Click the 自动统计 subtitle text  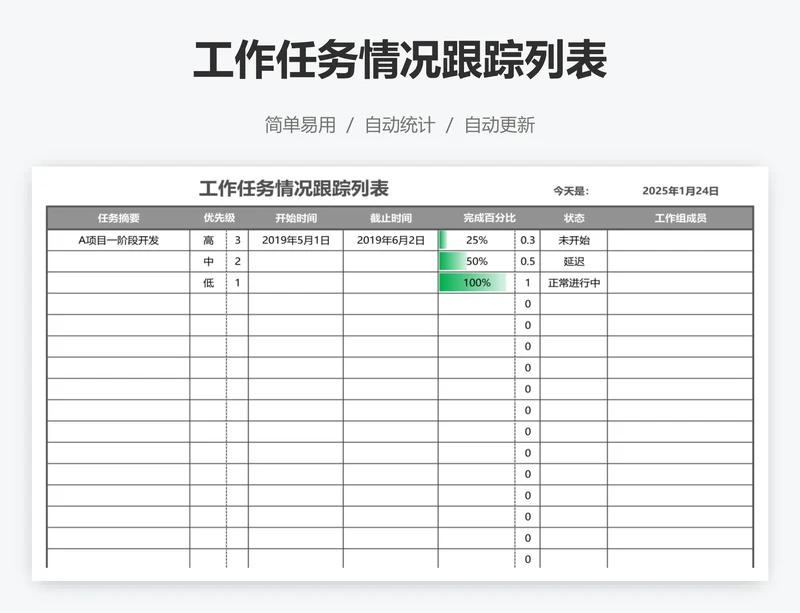point(400,125)
